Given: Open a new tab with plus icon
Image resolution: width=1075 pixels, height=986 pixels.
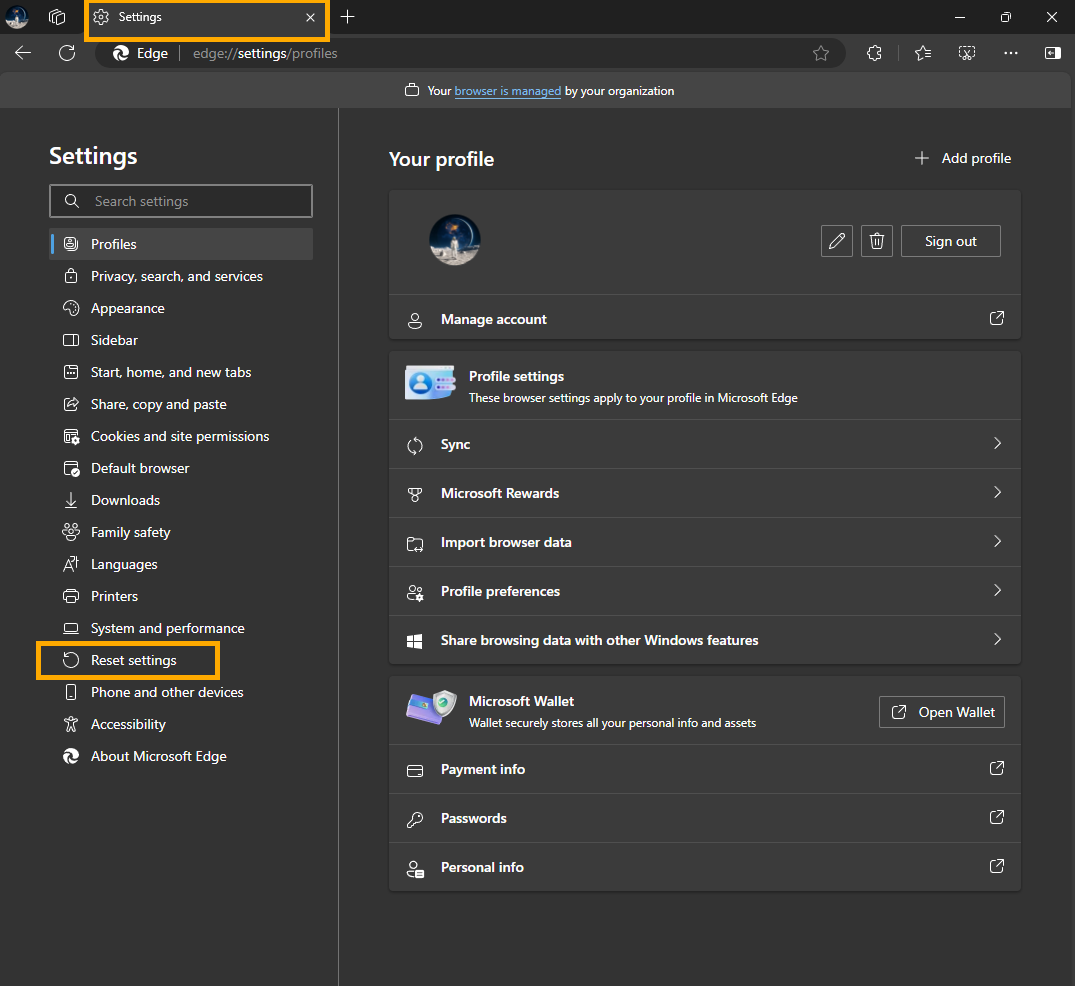Looking at the screenshot, I should tap(348, 16).
